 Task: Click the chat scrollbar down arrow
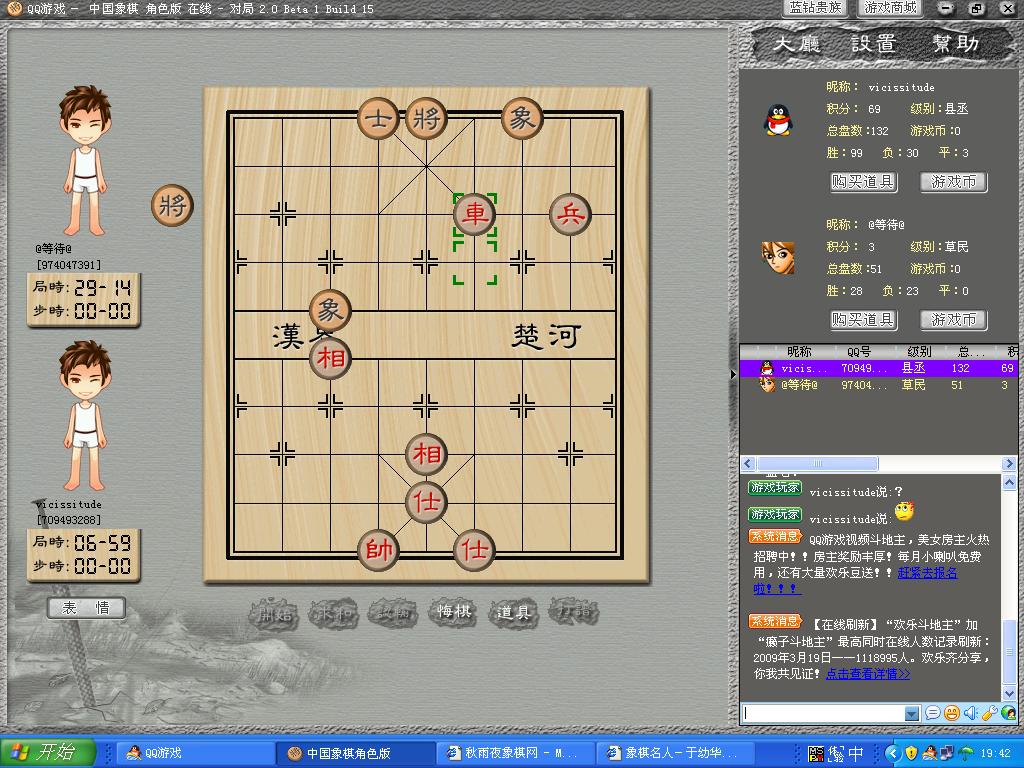1009,694
